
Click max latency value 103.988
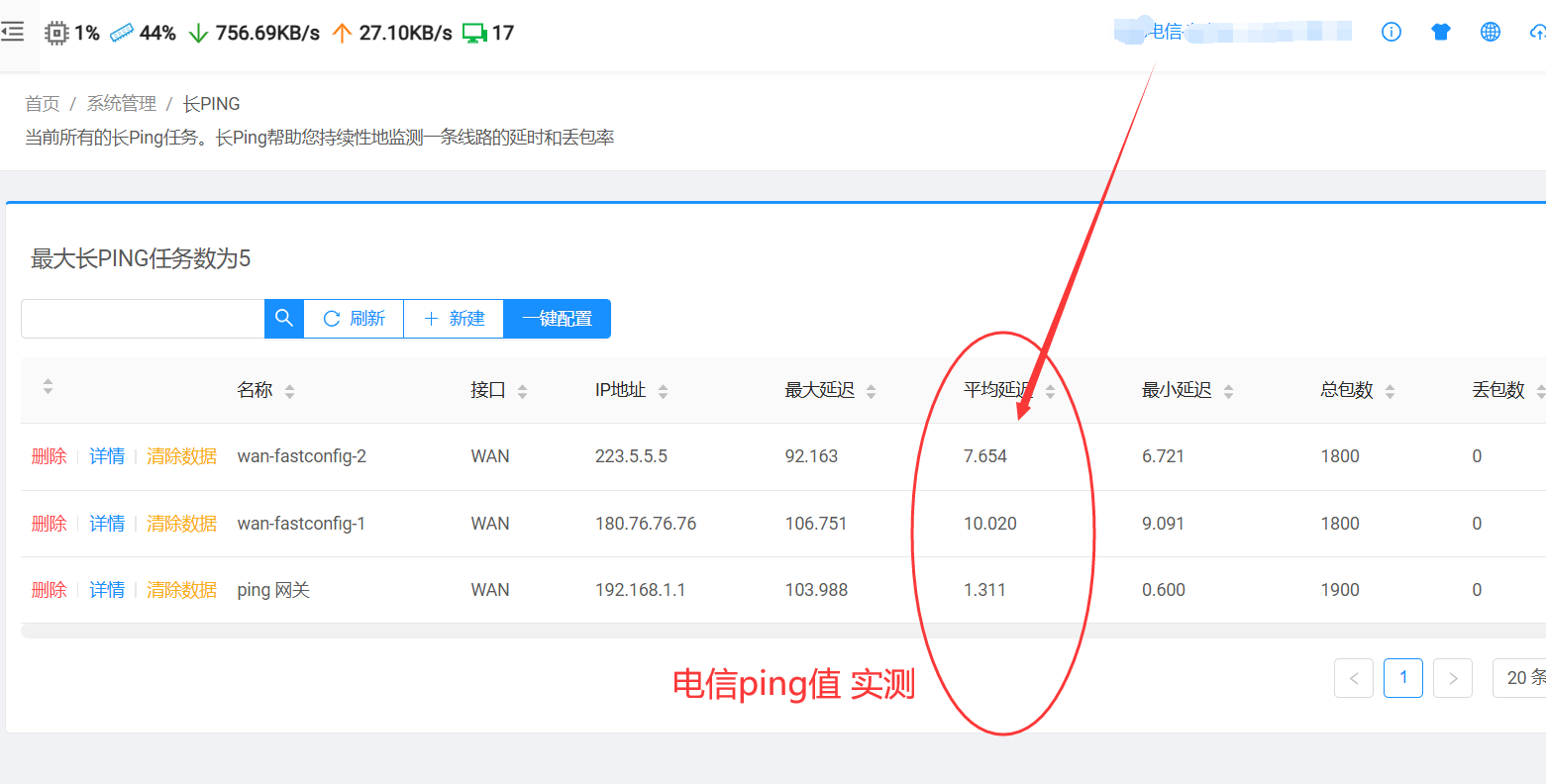(x=816, y=590)
